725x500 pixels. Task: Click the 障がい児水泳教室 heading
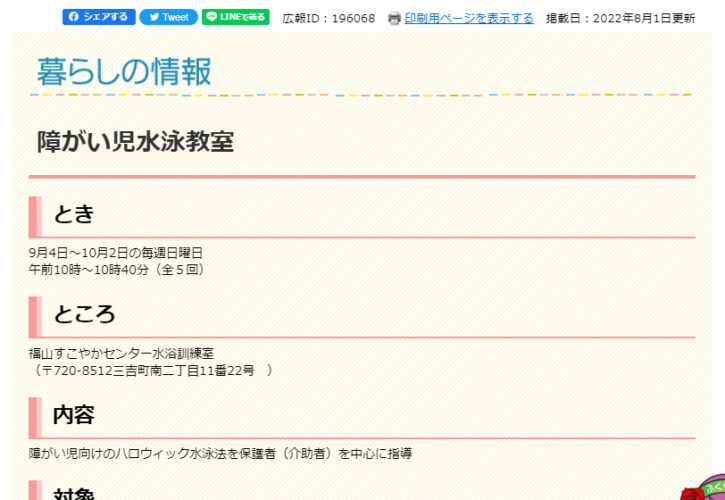[x=135, y=142]
